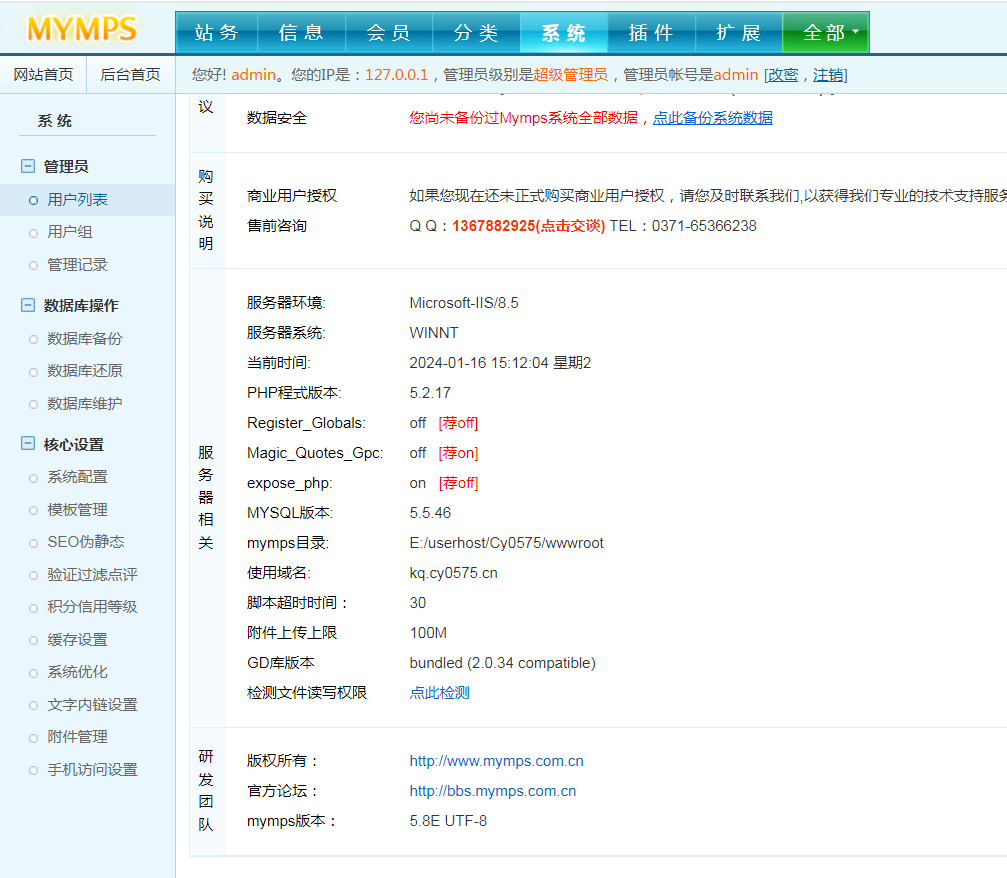Open 验证过滤点评 in sidebar
Screen dimensions: 1007x878
tap(92, 574)
